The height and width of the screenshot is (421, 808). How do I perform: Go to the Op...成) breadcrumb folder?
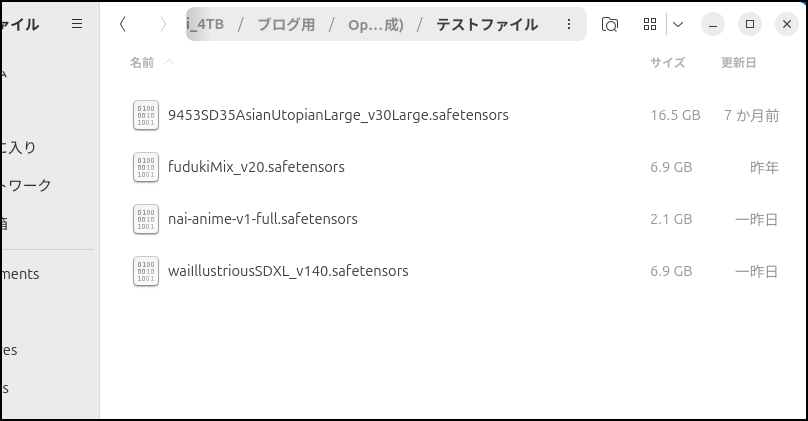click(375, 24)
